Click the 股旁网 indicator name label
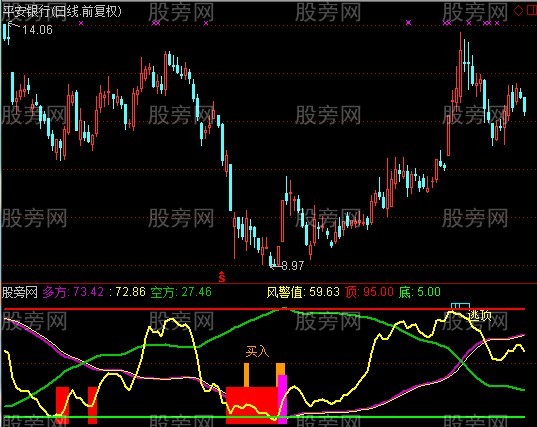537x427 pixels. [x=20, y=292]
